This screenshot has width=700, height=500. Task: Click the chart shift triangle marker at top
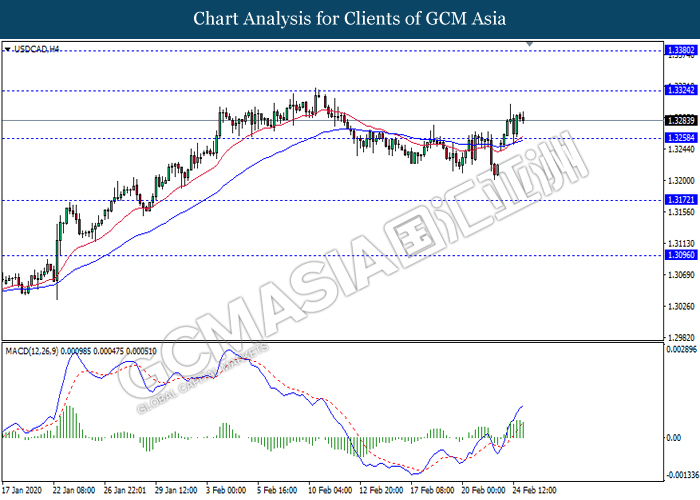point(529,44)
